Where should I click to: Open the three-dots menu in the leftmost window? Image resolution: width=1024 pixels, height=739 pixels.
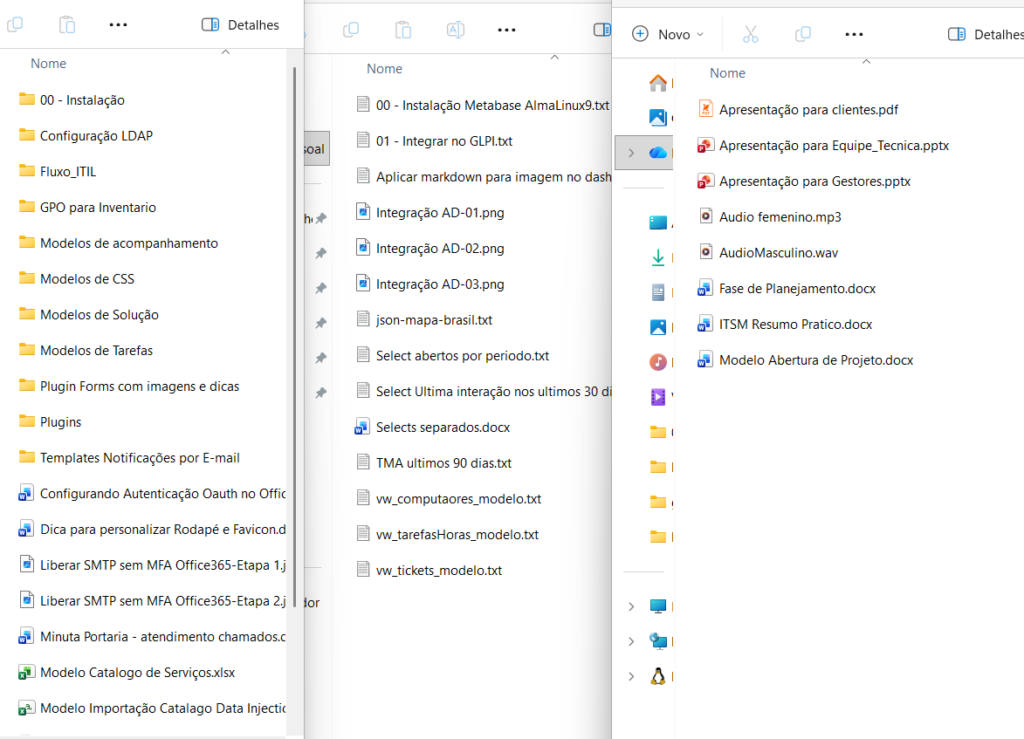point(118,24)
